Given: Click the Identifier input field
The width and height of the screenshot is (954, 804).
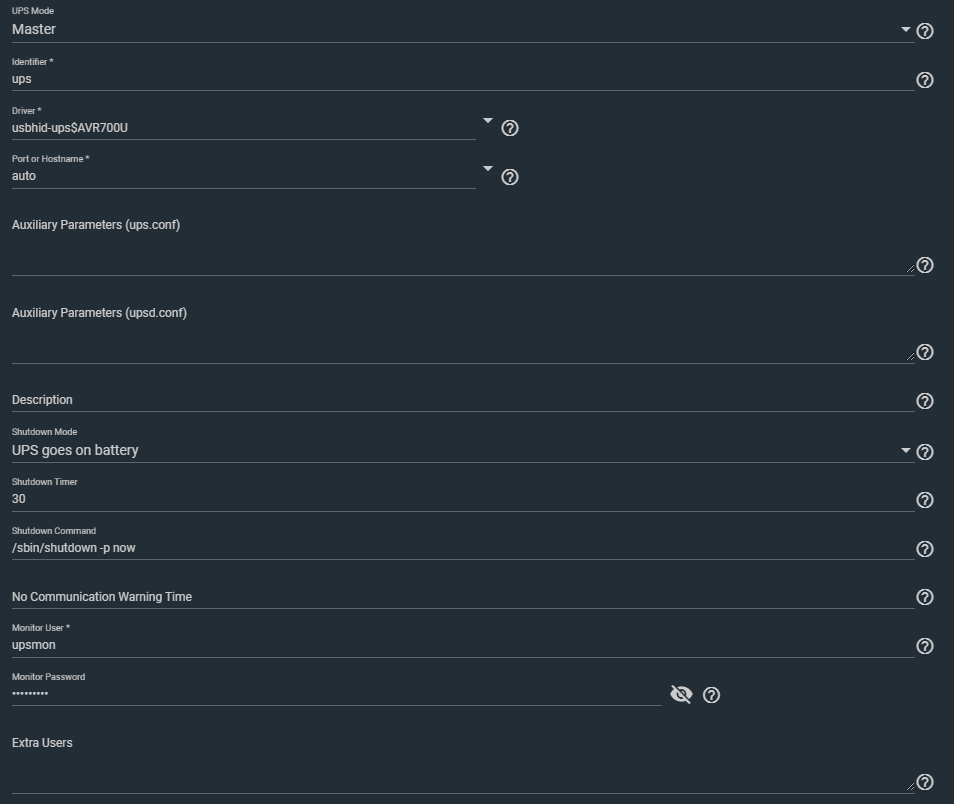Looking at the screenshot, I should point(460,79).
